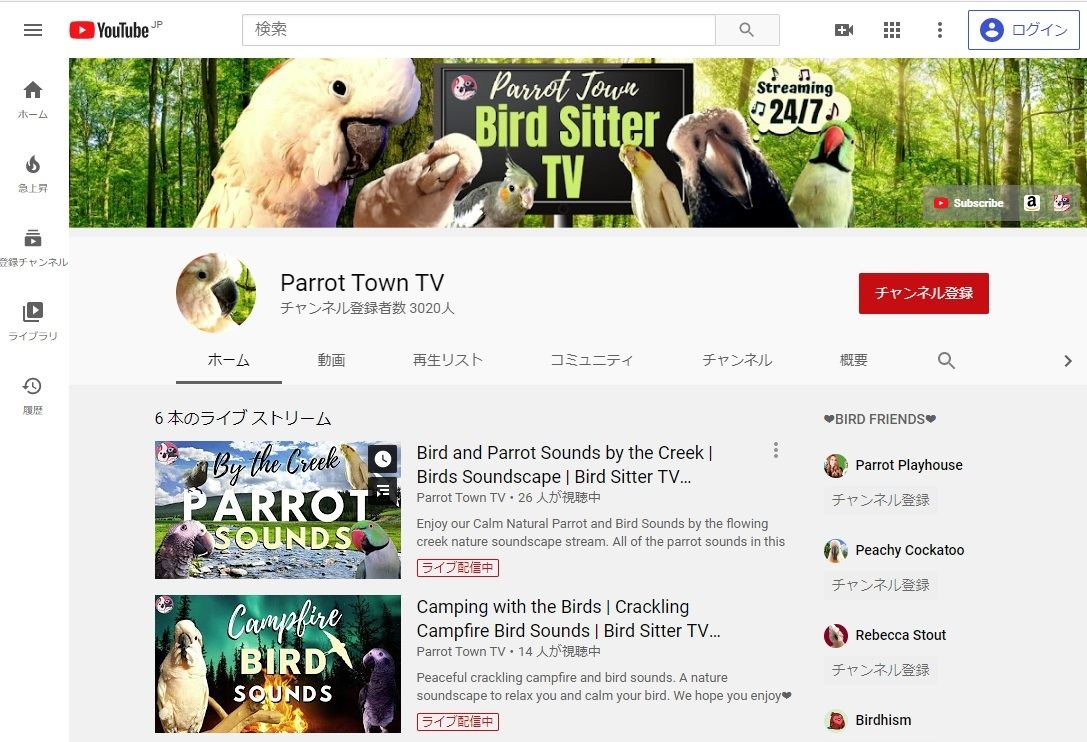
Task: Open the YouTube apps grid icon
Action: point(892,30)
